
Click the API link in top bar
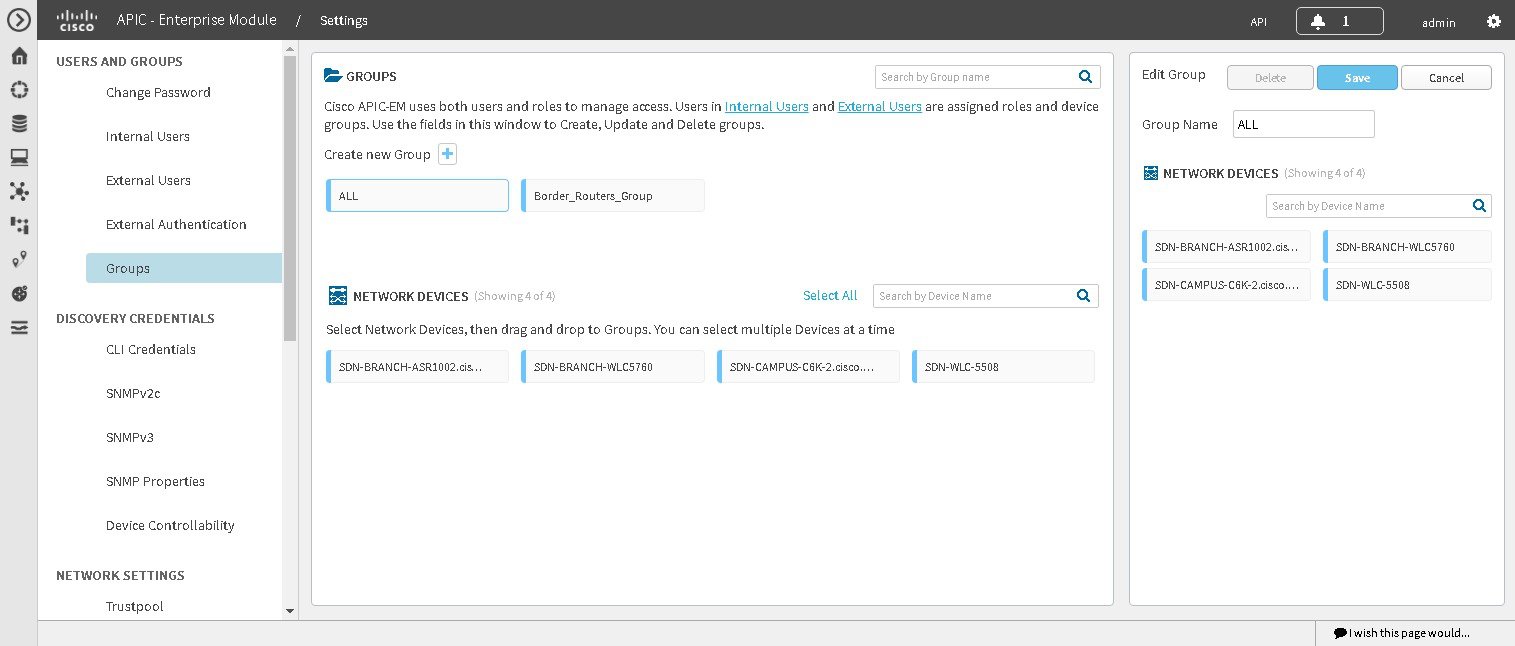coord(1258,22)
